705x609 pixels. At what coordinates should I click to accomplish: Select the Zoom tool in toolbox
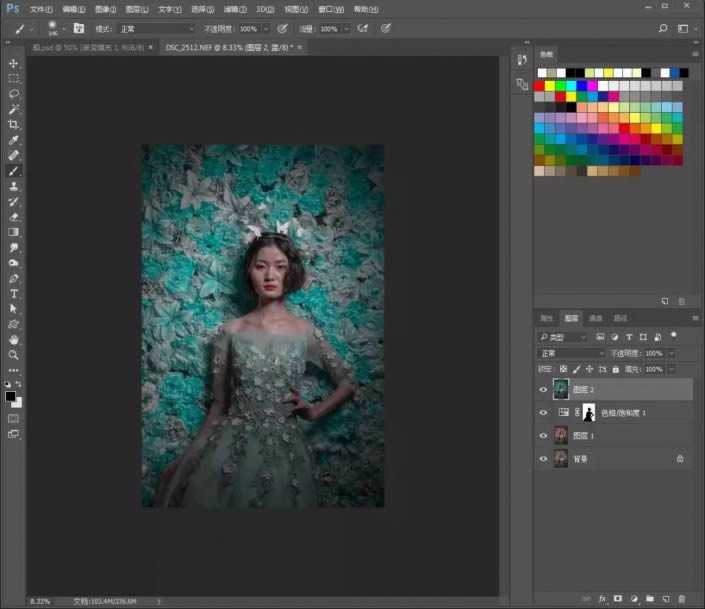(x=14, y=355)
